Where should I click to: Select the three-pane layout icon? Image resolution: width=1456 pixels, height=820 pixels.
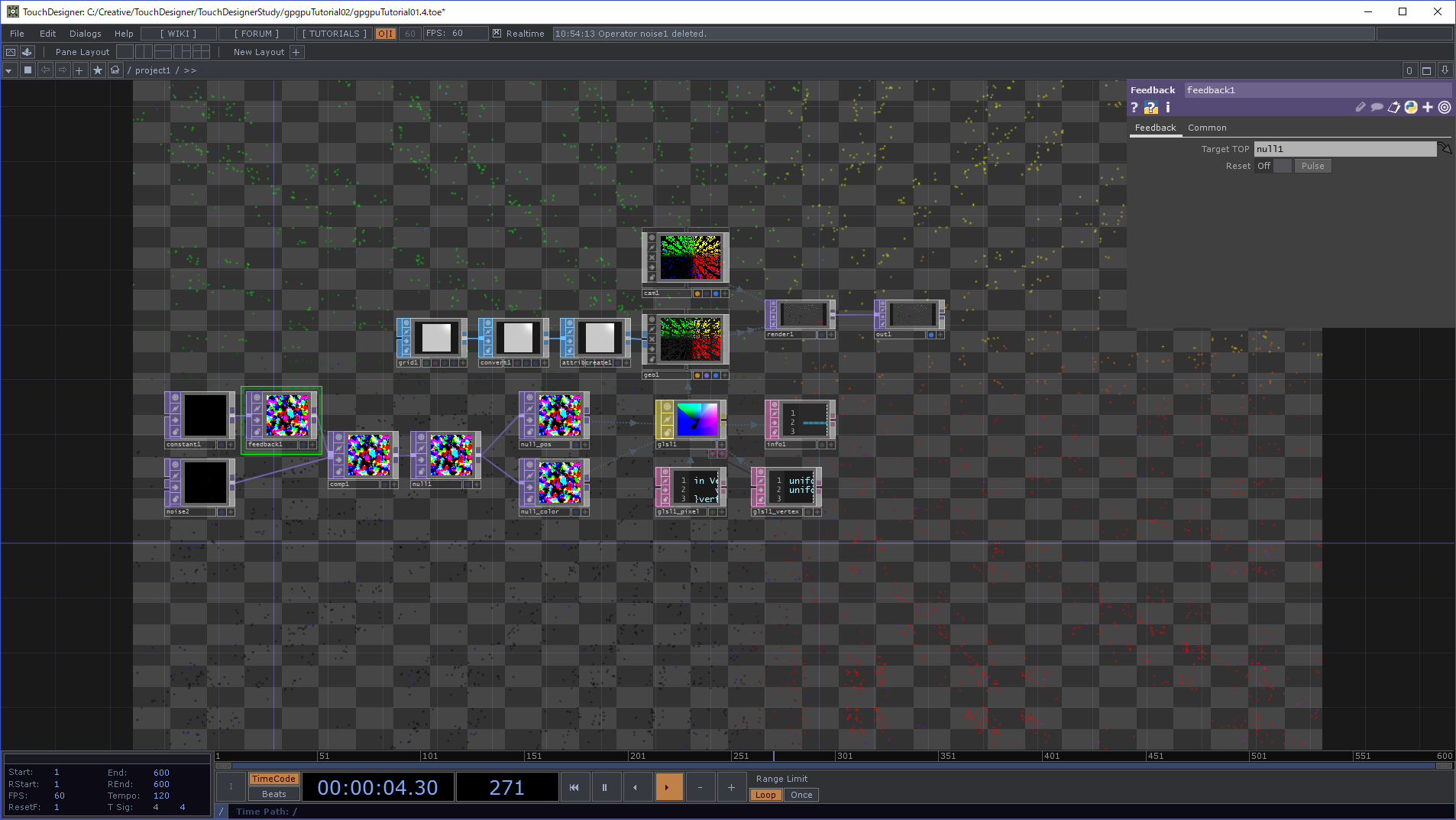tap(182, 52)
